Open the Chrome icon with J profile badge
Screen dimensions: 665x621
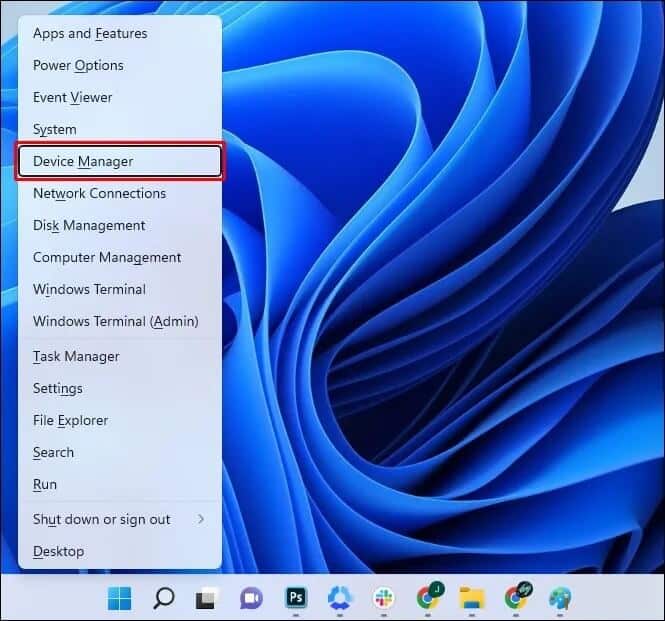[429, 596]
